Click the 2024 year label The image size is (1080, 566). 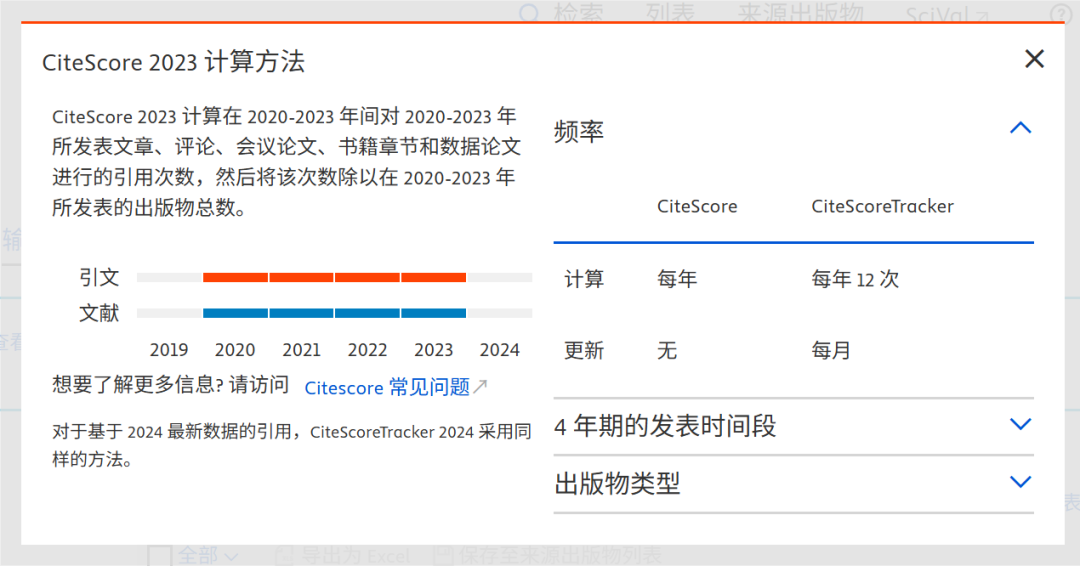click(499, 350)
